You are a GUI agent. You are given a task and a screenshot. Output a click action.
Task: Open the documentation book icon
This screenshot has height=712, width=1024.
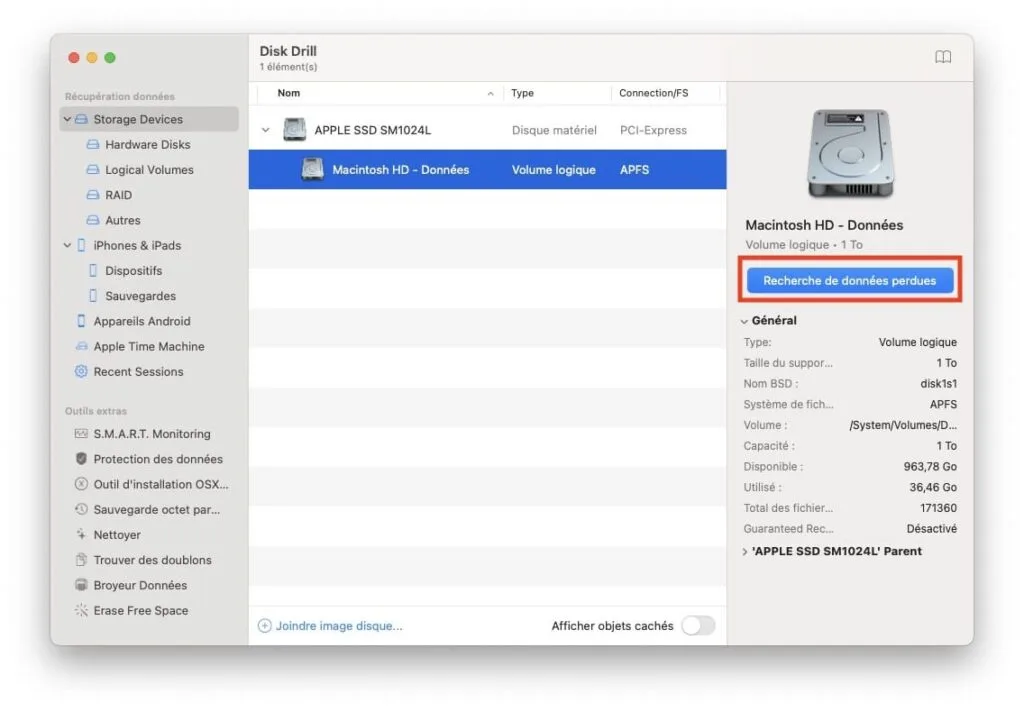pyautogui.click(x=943, y=57)
